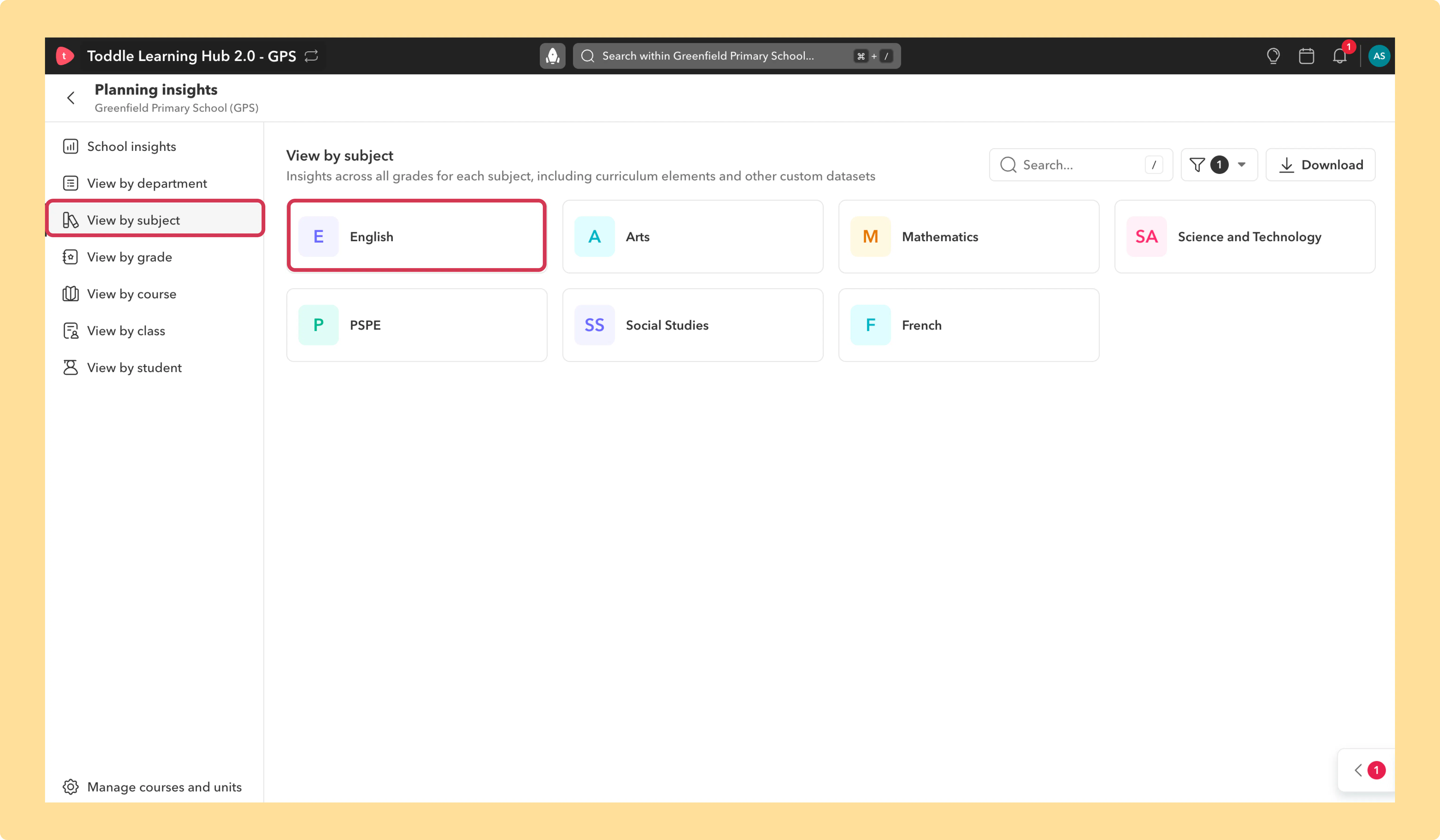This screenshot has width=1440, height=840.
Task: Click the Toddle Learning Hub 2.0 title
Action: click(x=191, y=56)
